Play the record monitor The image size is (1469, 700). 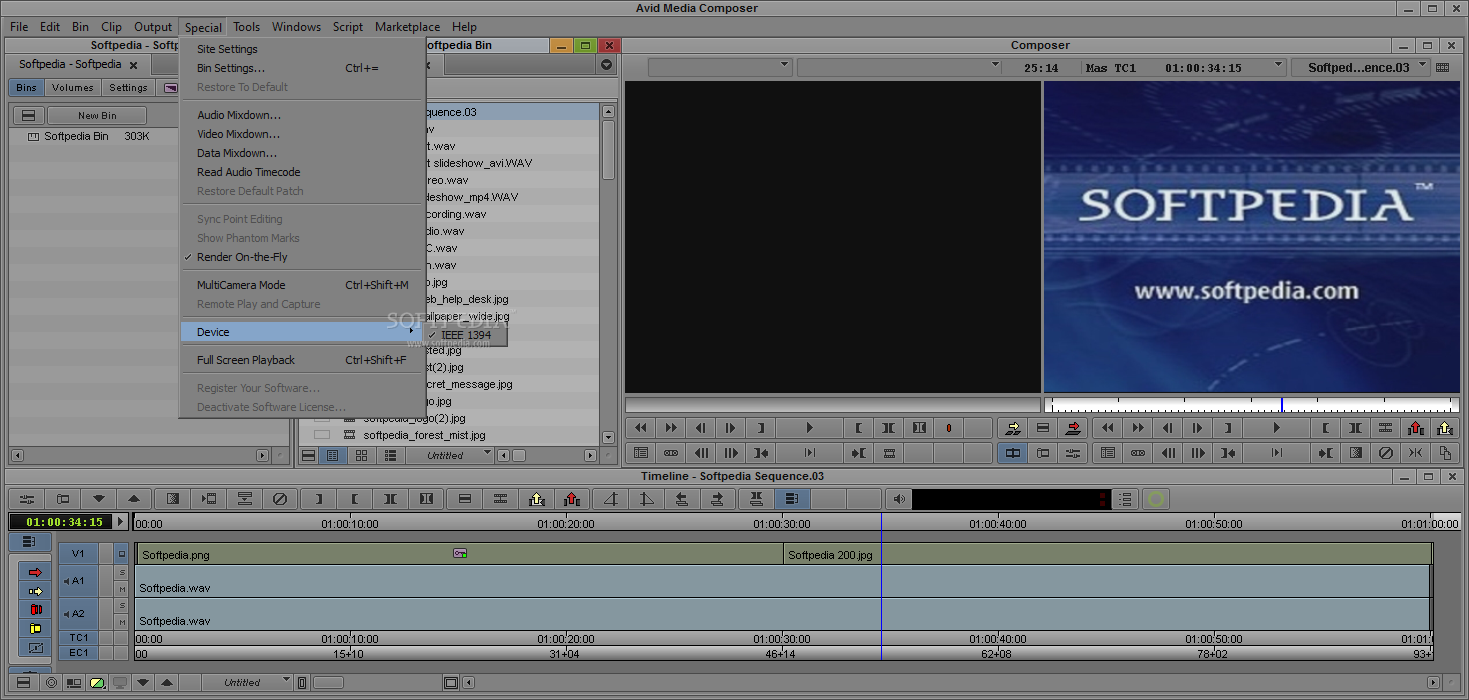(1276, 428)
